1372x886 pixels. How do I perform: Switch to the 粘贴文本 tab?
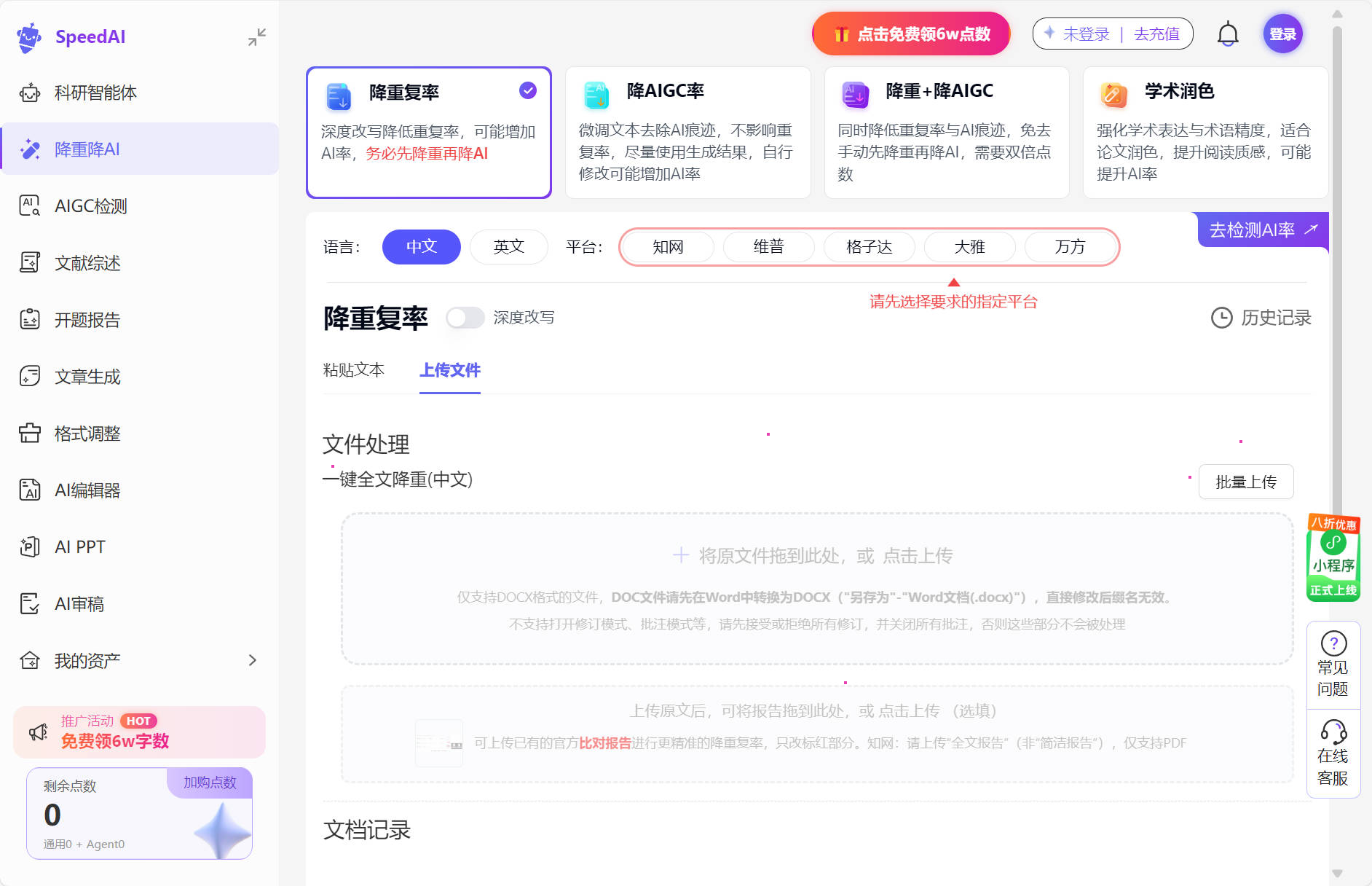[x=354, y=370]
